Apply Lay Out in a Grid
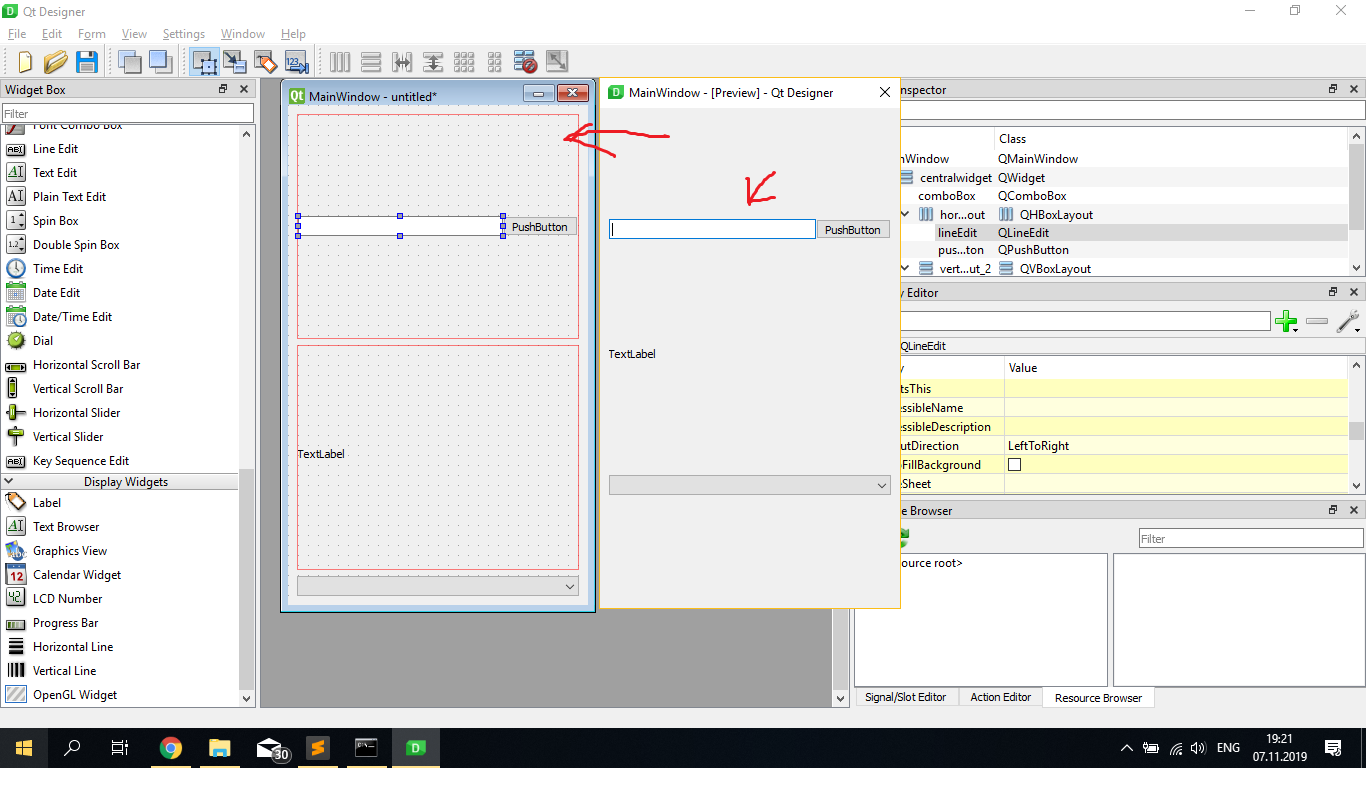 point(464,62)
